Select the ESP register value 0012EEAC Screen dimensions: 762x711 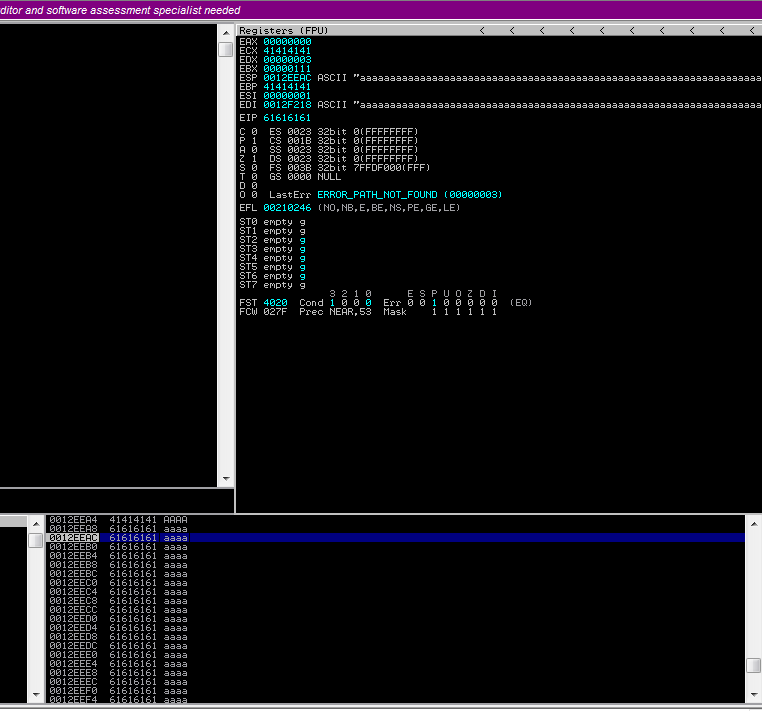tap(287, 78)
